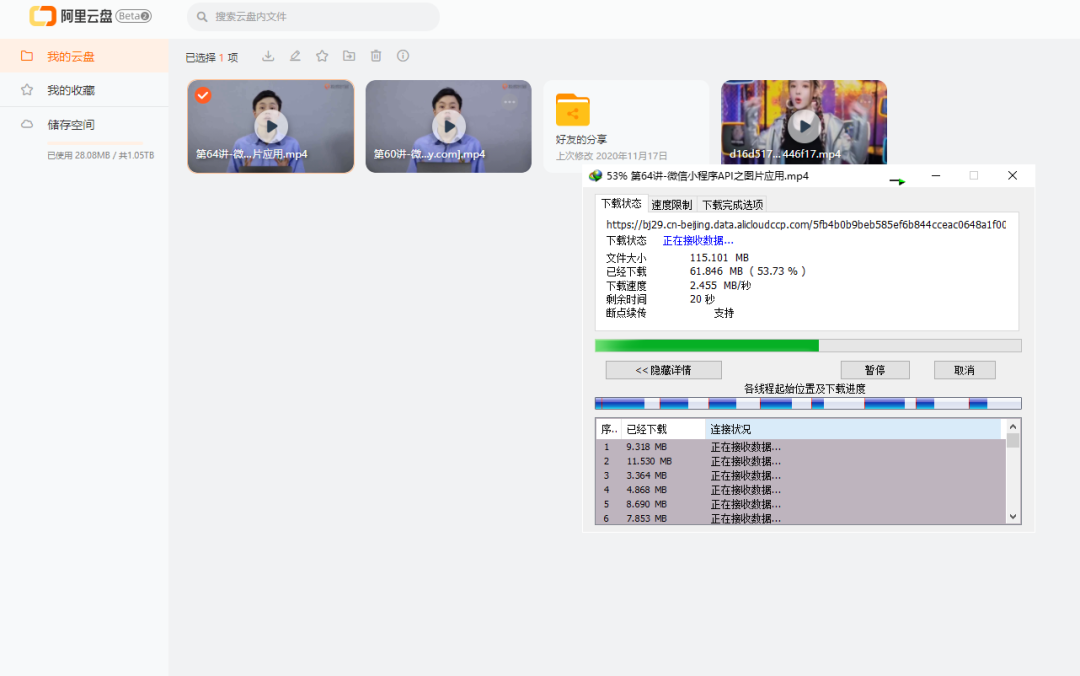This screenshot has height=676, width=1080.
Task: Click the download icon in the selection toolbar
Action: pos(268,57)
